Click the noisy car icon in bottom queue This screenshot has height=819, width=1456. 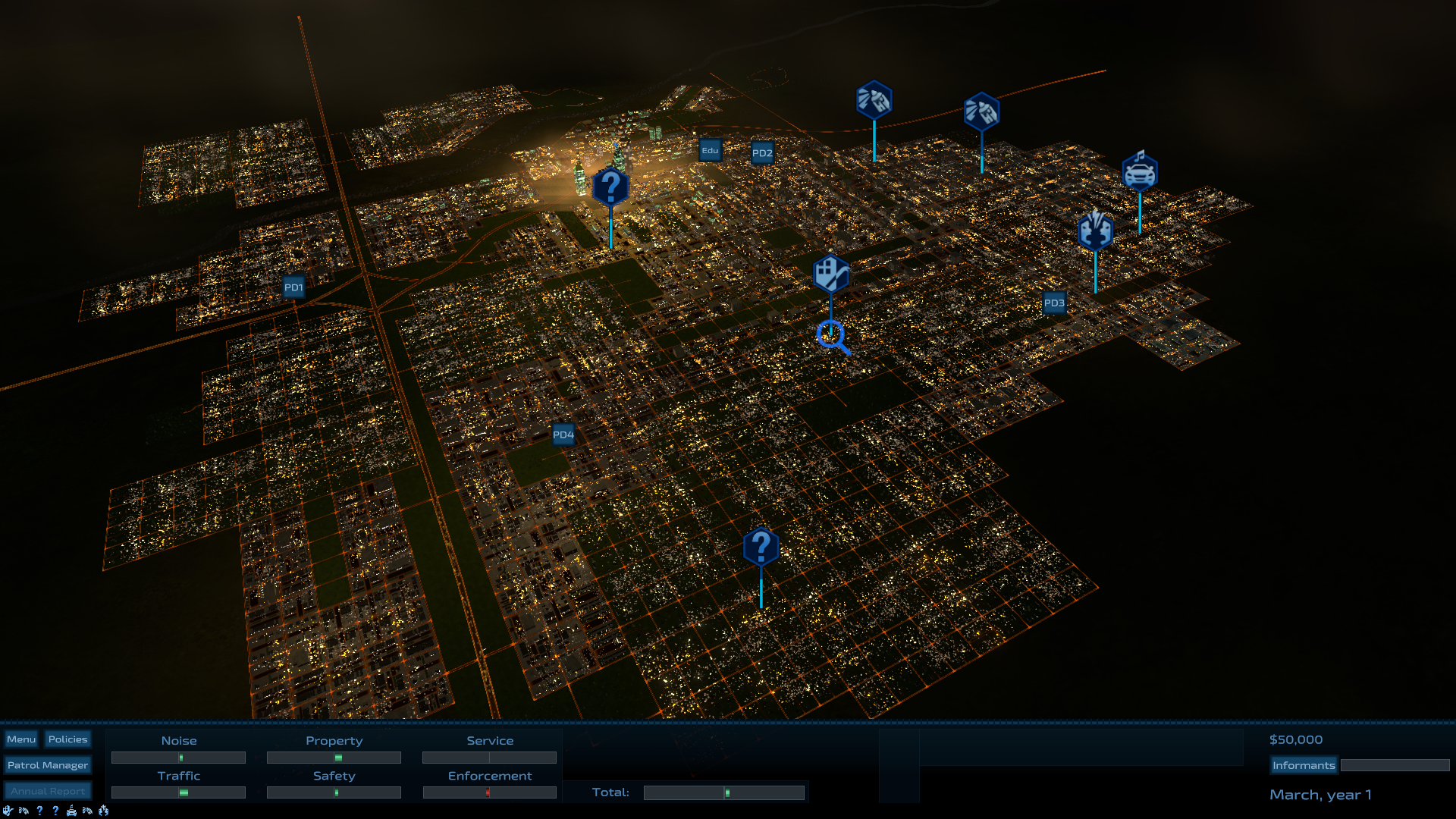71,811
